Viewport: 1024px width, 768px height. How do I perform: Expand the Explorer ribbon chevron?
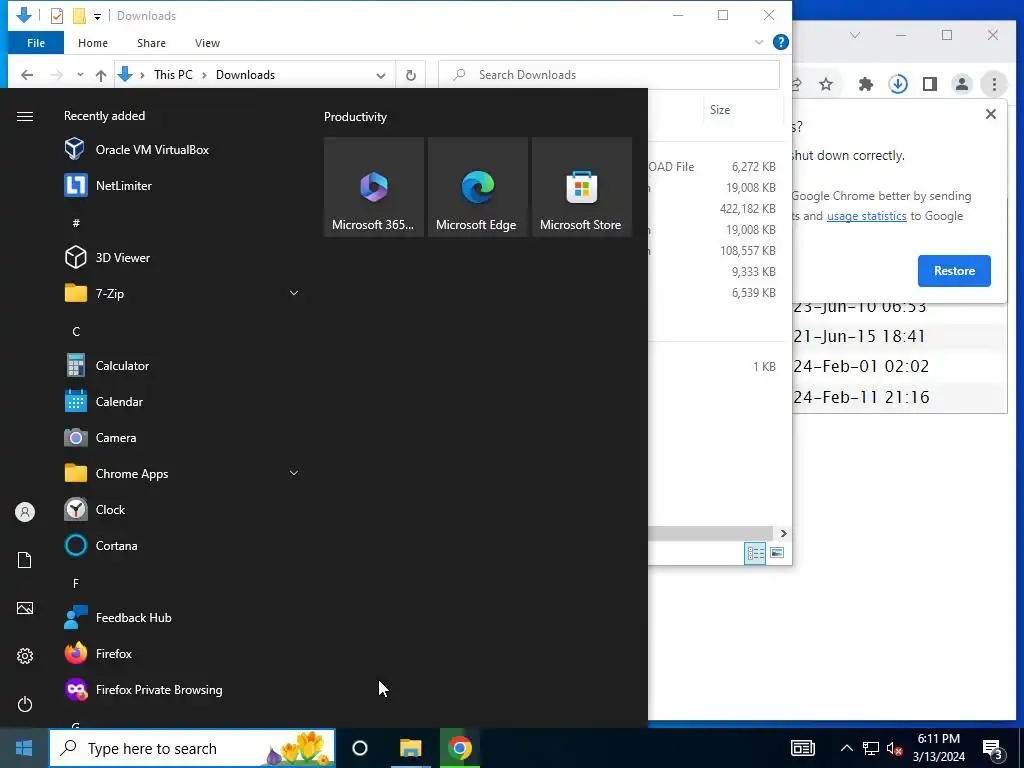(x=759, y=42)
